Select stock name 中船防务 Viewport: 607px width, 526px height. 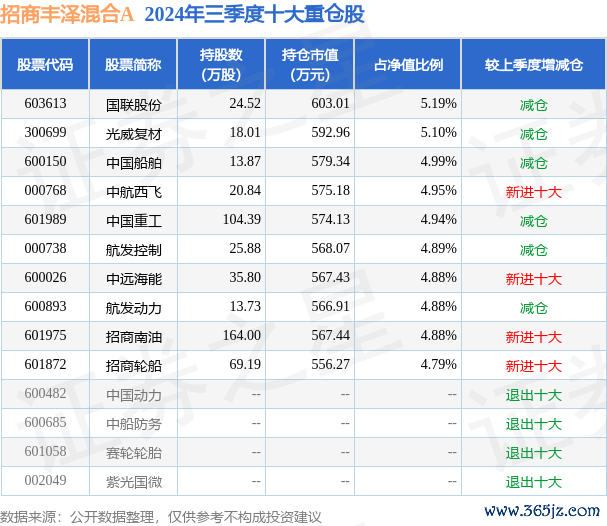134,424
